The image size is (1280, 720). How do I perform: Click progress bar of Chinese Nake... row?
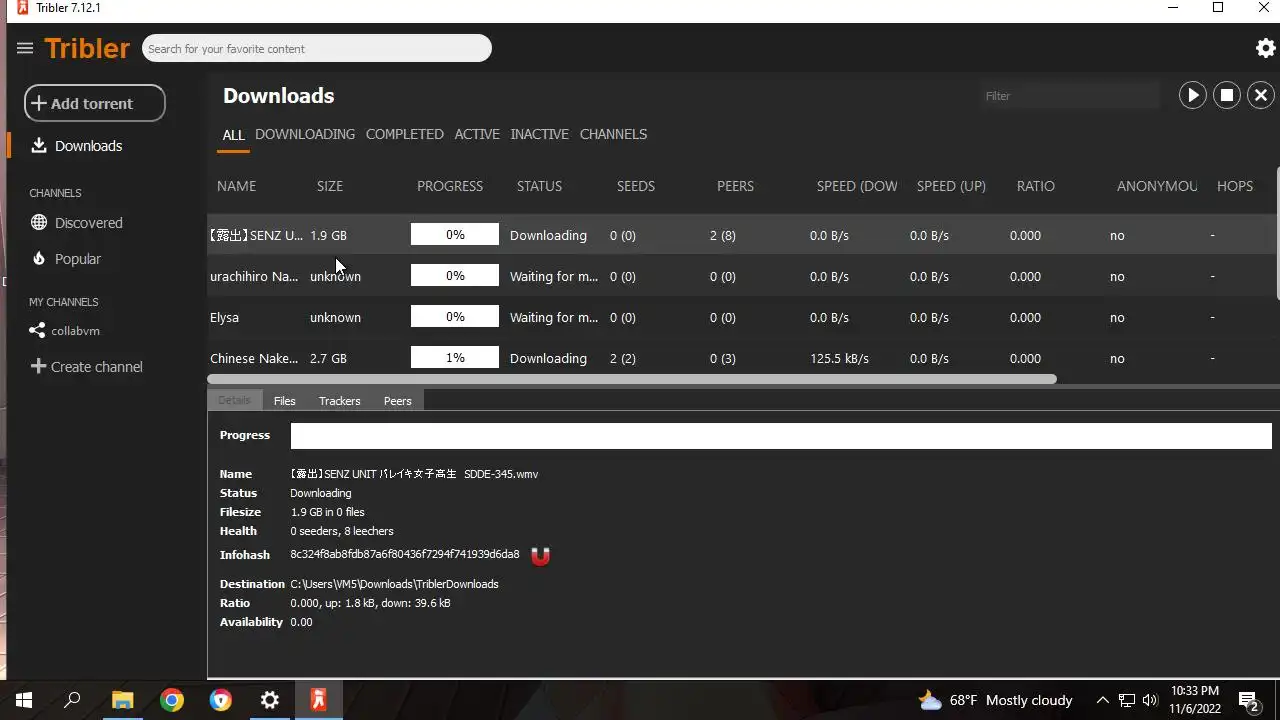(x=455, y=358)
